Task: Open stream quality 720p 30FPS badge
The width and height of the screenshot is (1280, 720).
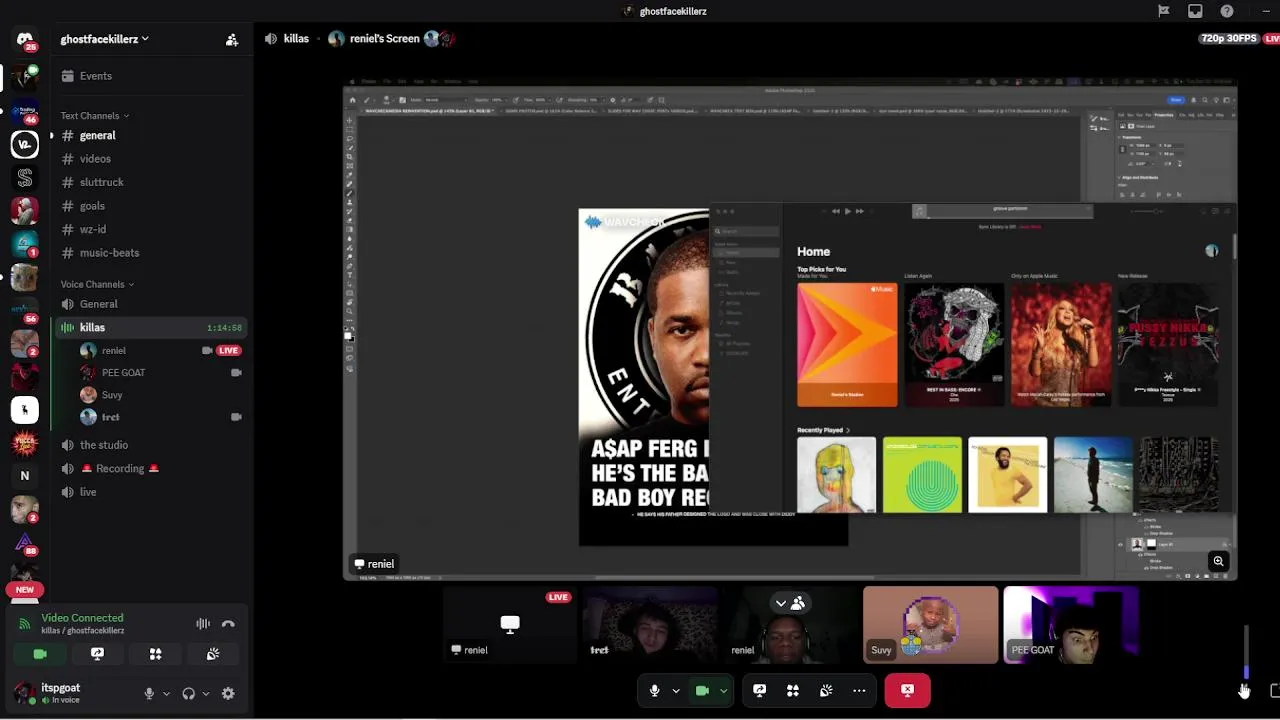Action: click(x=1228, y=39)
